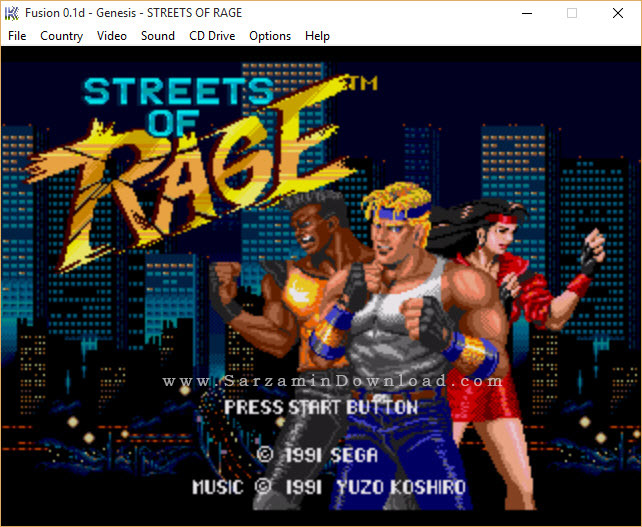
Task: Open the CD Drive menu
Action: pyautogui.click(x=212, y=36)
